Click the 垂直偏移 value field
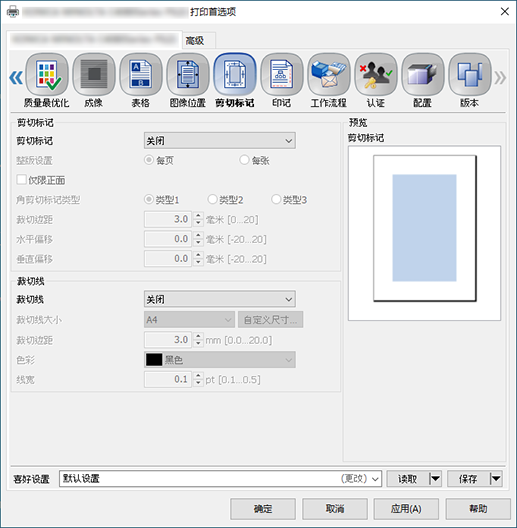 [168, 259]
